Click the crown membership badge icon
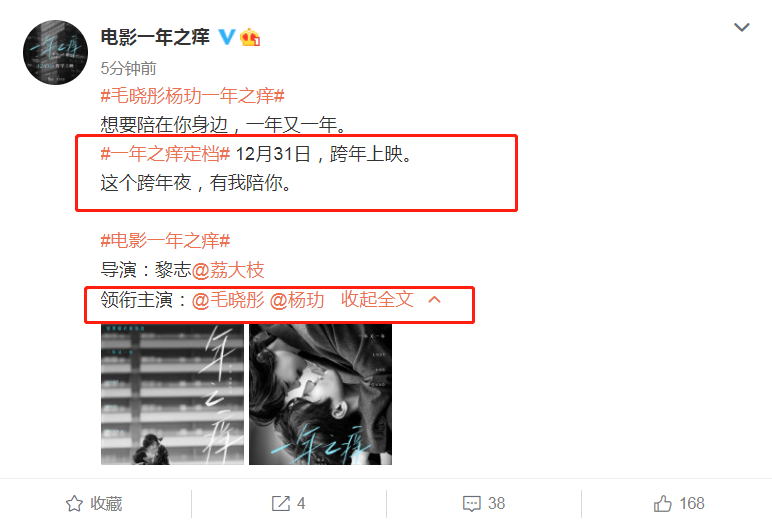The width and height of the screenshot is (772, 525). [250, 37]
